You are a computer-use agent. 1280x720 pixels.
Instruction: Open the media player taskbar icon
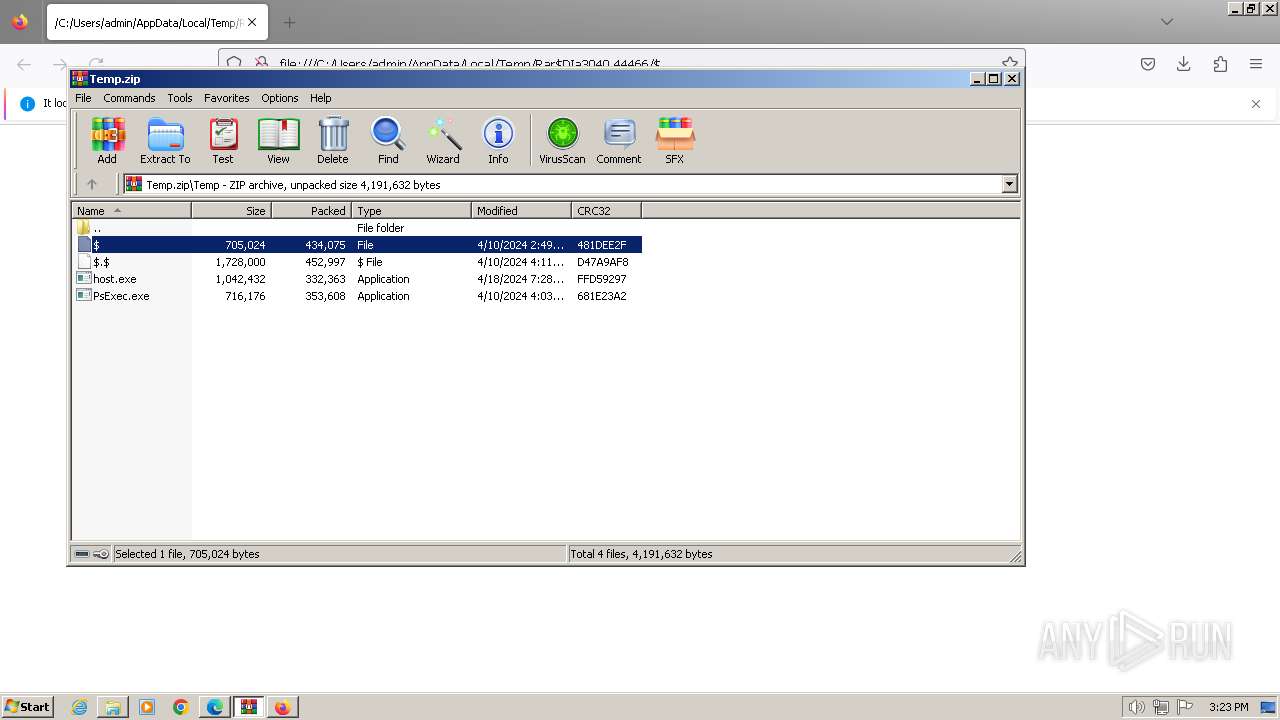(147, 707)
